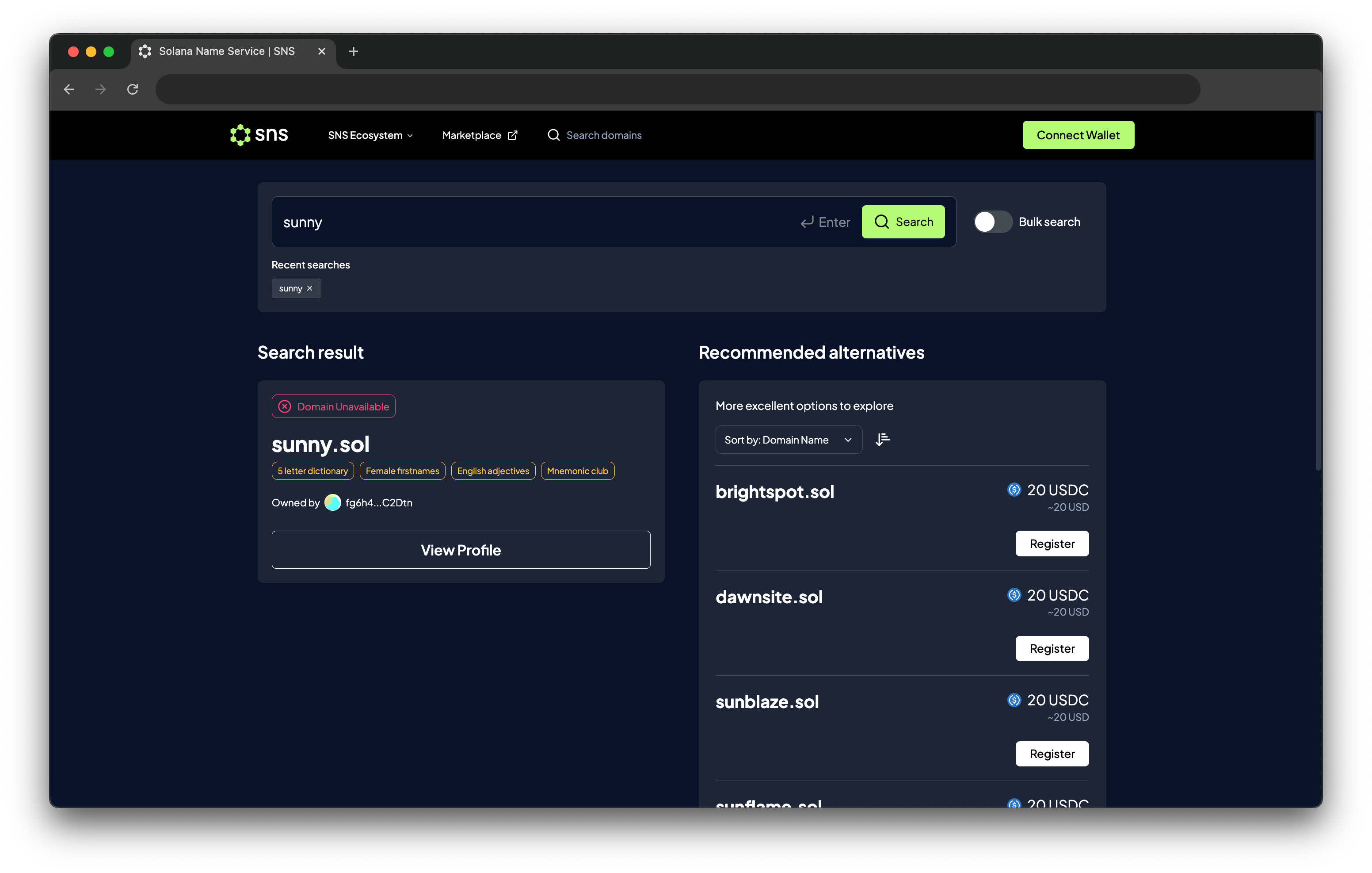Click the Connect Wallet button
The width and height of the screenshot is (1372, 873).
(x=1078, y=135)
